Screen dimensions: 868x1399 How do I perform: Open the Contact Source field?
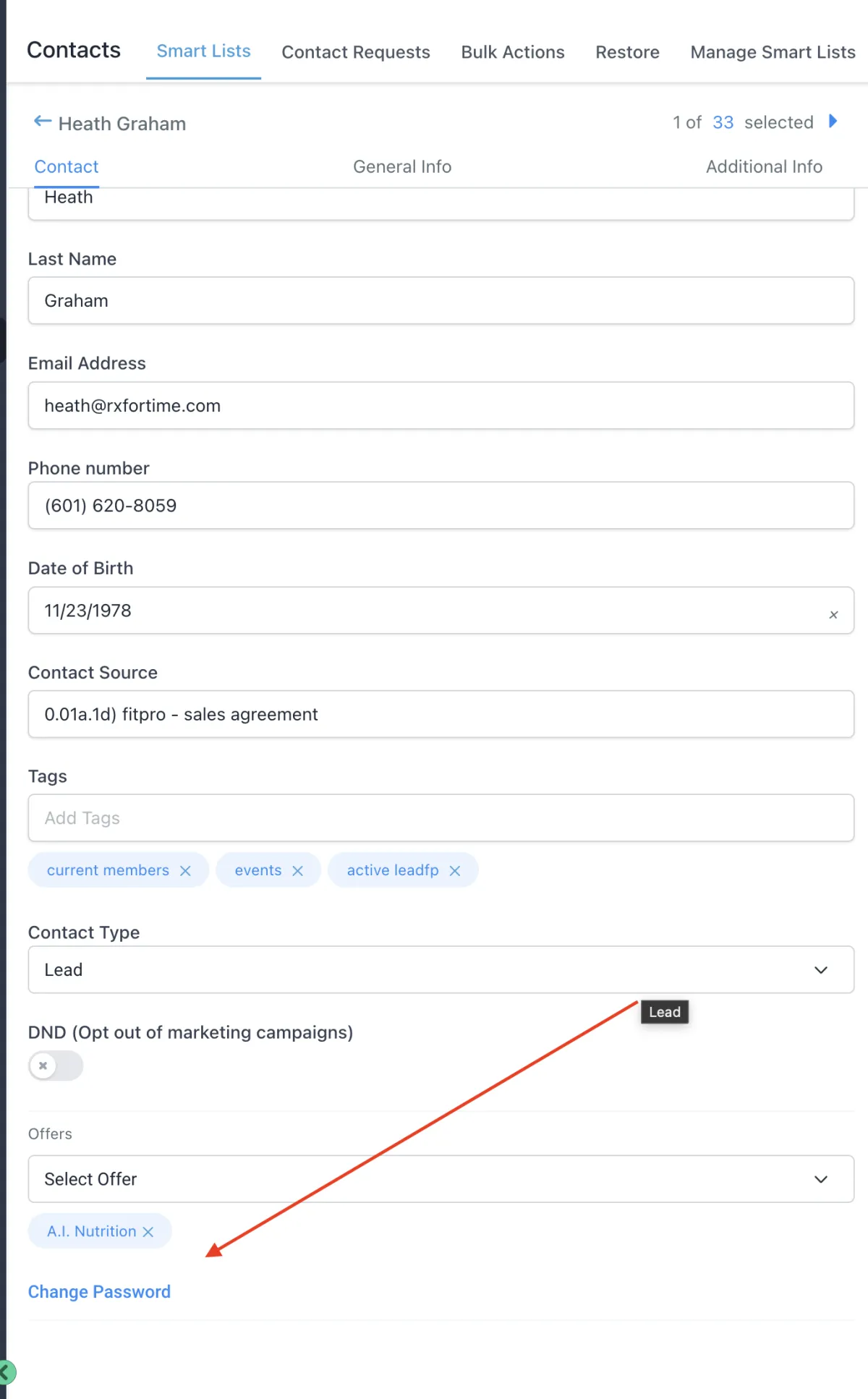coord(441,714)
